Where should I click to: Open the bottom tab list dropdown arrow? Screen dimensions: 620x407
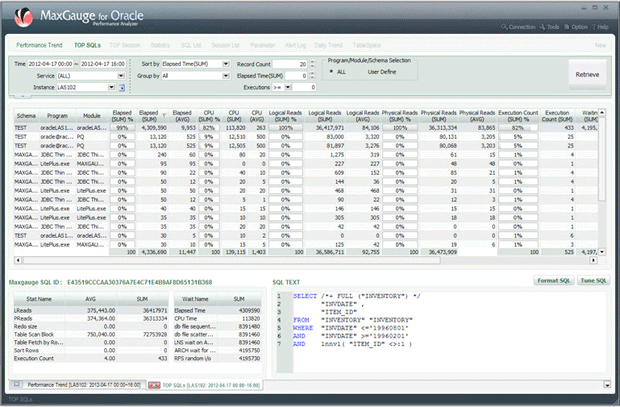coord(607,384)
